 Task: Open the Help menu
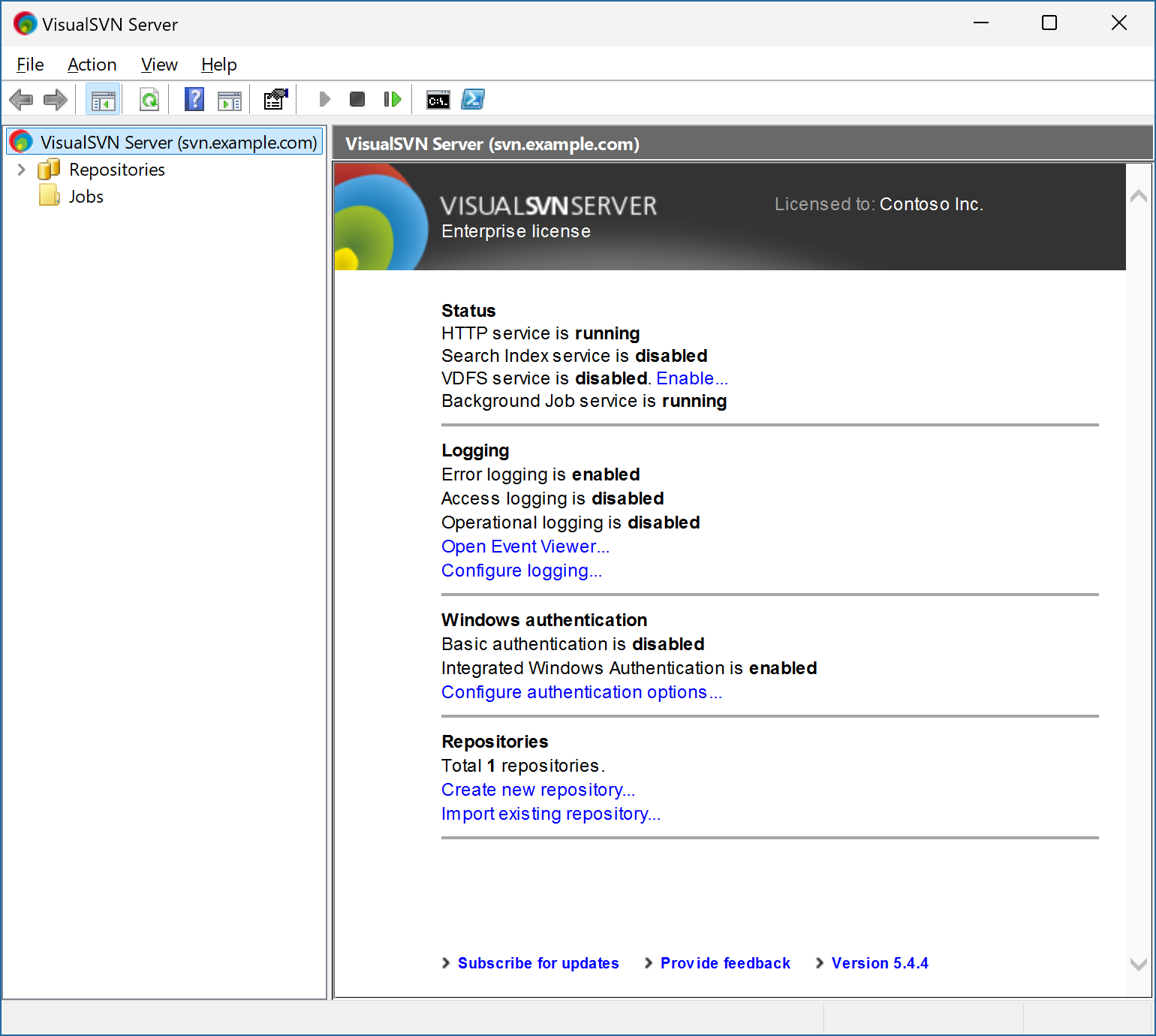click(218, 65)
